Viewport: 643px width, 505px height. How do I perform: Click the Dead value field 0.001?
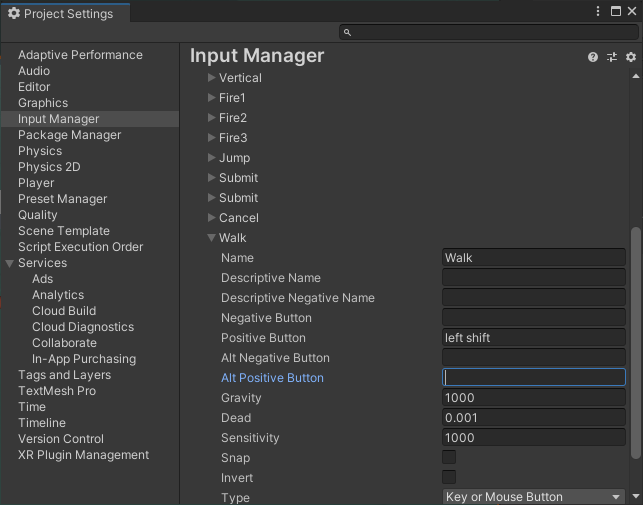coord(534,418)
